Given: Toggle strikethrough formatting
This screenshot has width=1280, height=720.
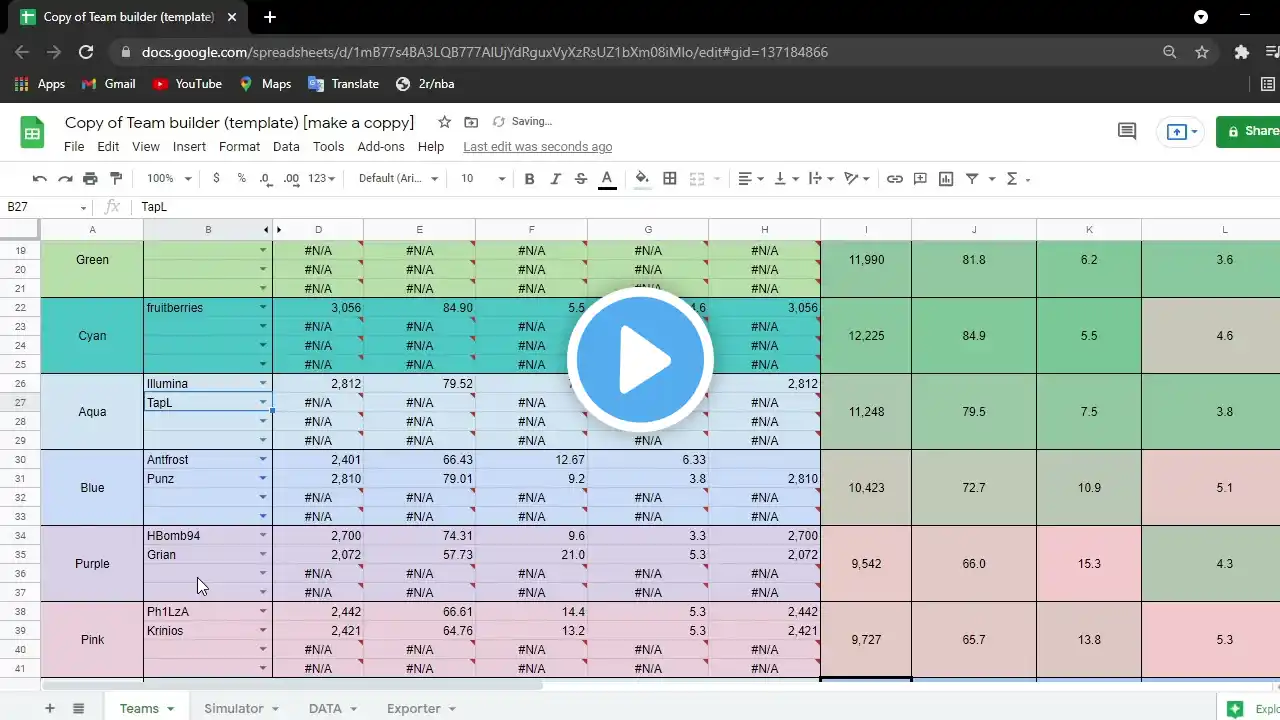Looking at the screenshot, I should click(581, 179).
